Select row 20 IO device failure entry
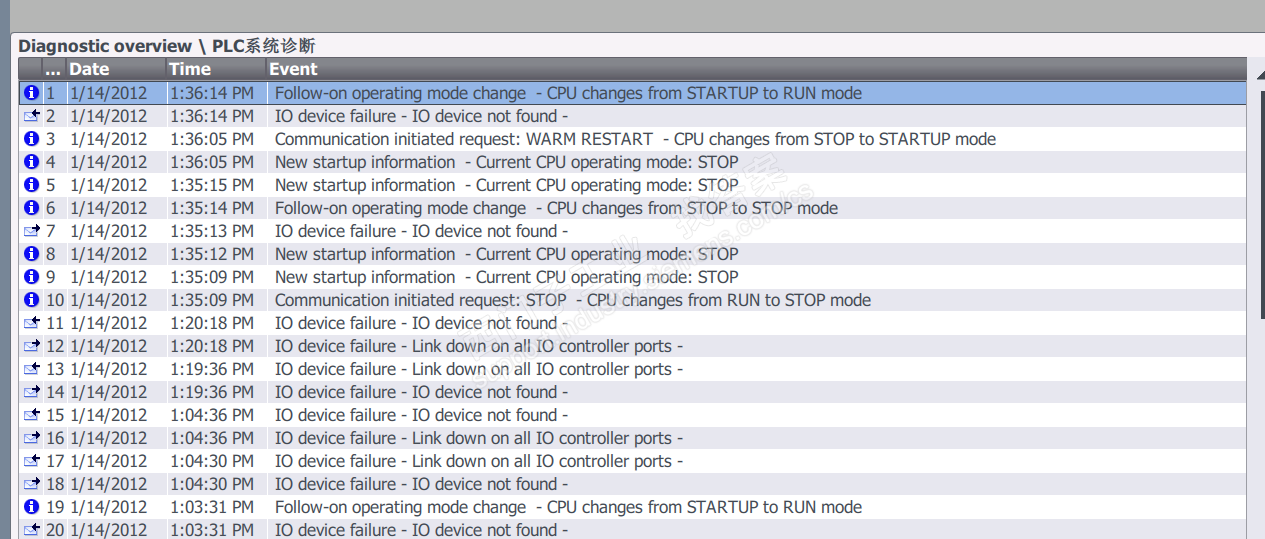 pos(420,530)
